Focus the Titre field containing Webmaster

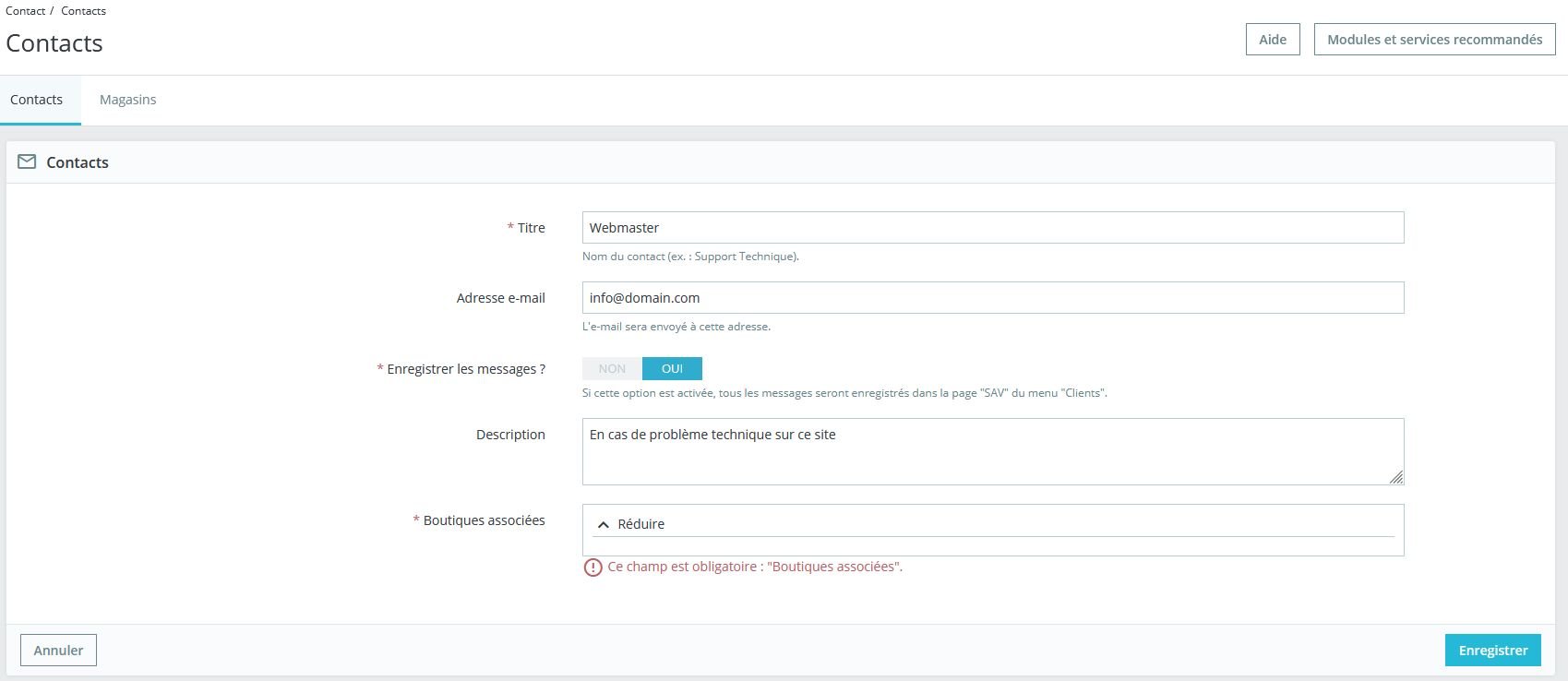tap(992, 228)
